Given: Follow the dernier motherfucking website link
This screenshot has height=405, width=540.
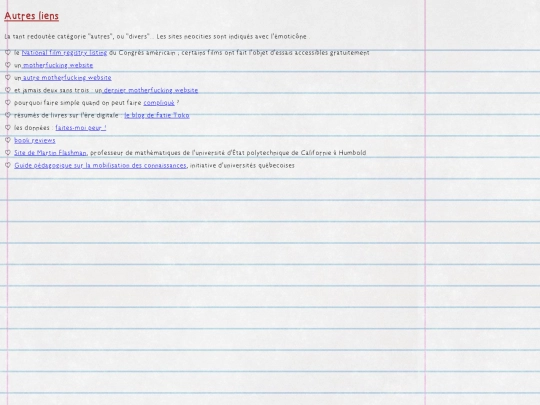Looking at the screenshot, I should click(150, 90).
